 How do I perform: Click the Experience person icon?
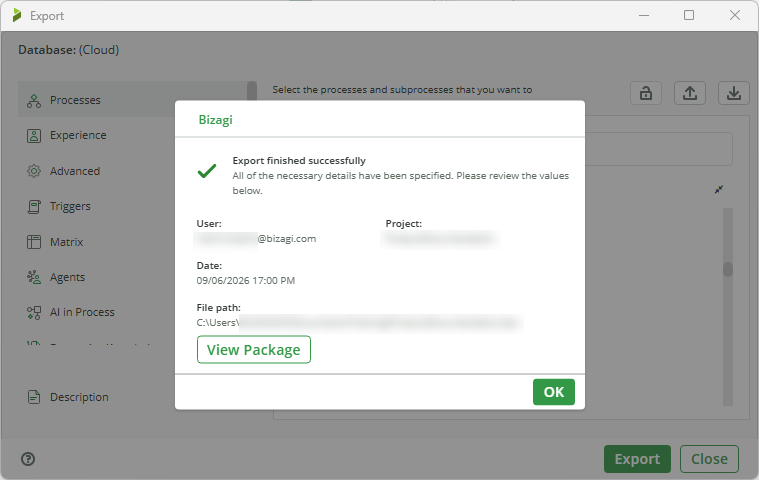[34, 135]
